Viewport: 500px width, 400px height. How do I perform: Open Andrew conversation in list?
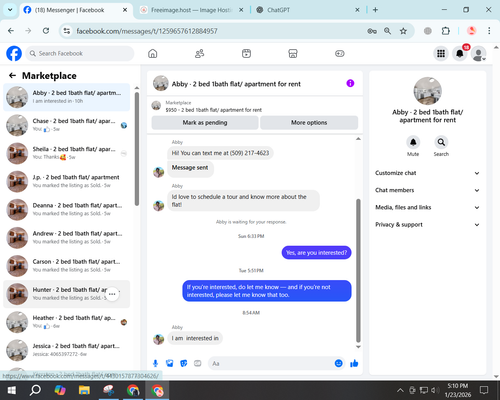[67, 238]
